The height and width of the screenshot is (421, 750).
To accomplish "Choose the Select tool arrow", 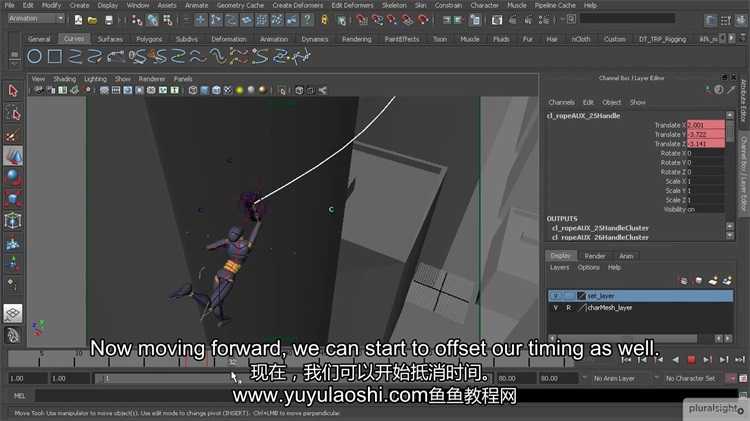I will coord(13,90).
